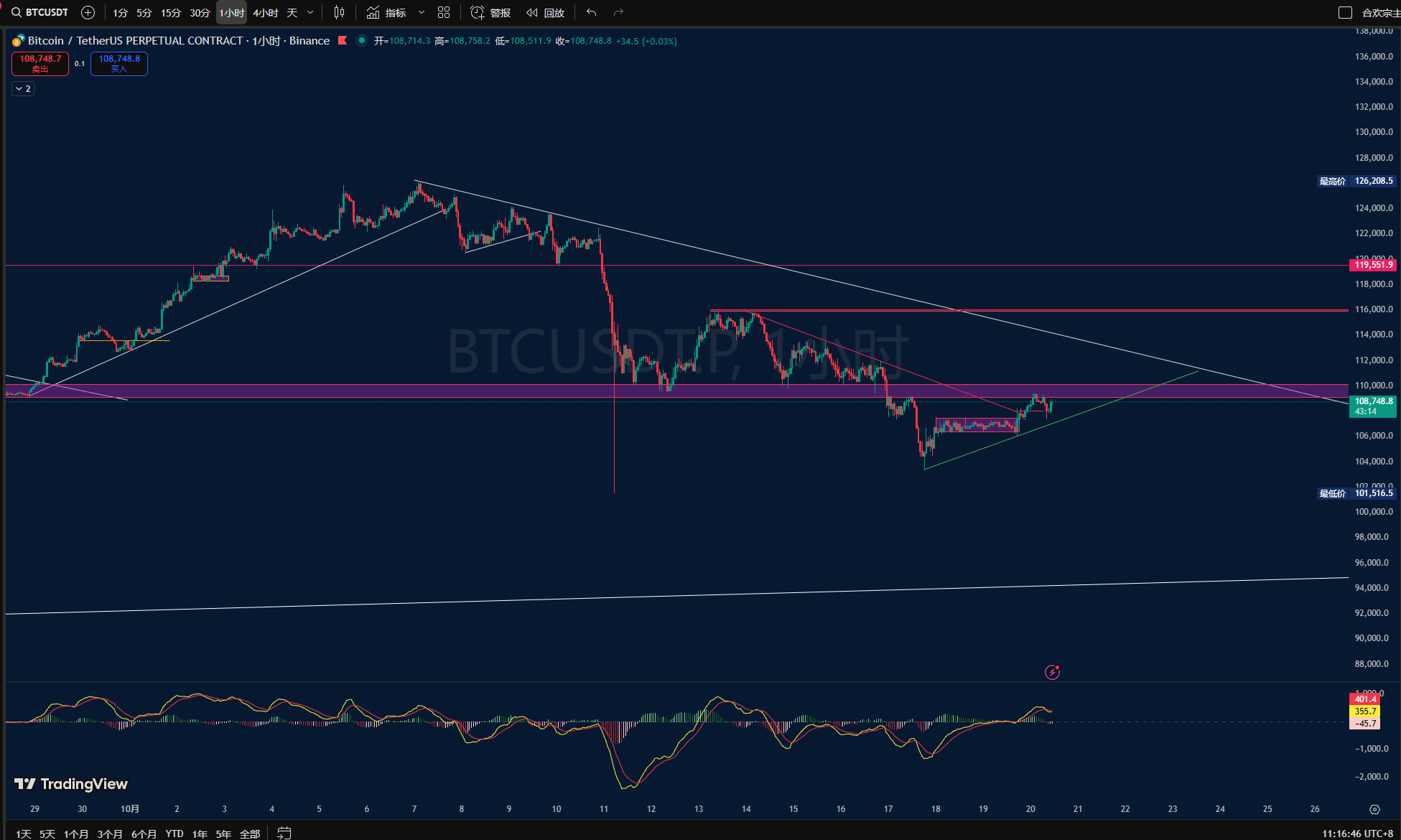Start bar replay with 回放

point(545,12)
